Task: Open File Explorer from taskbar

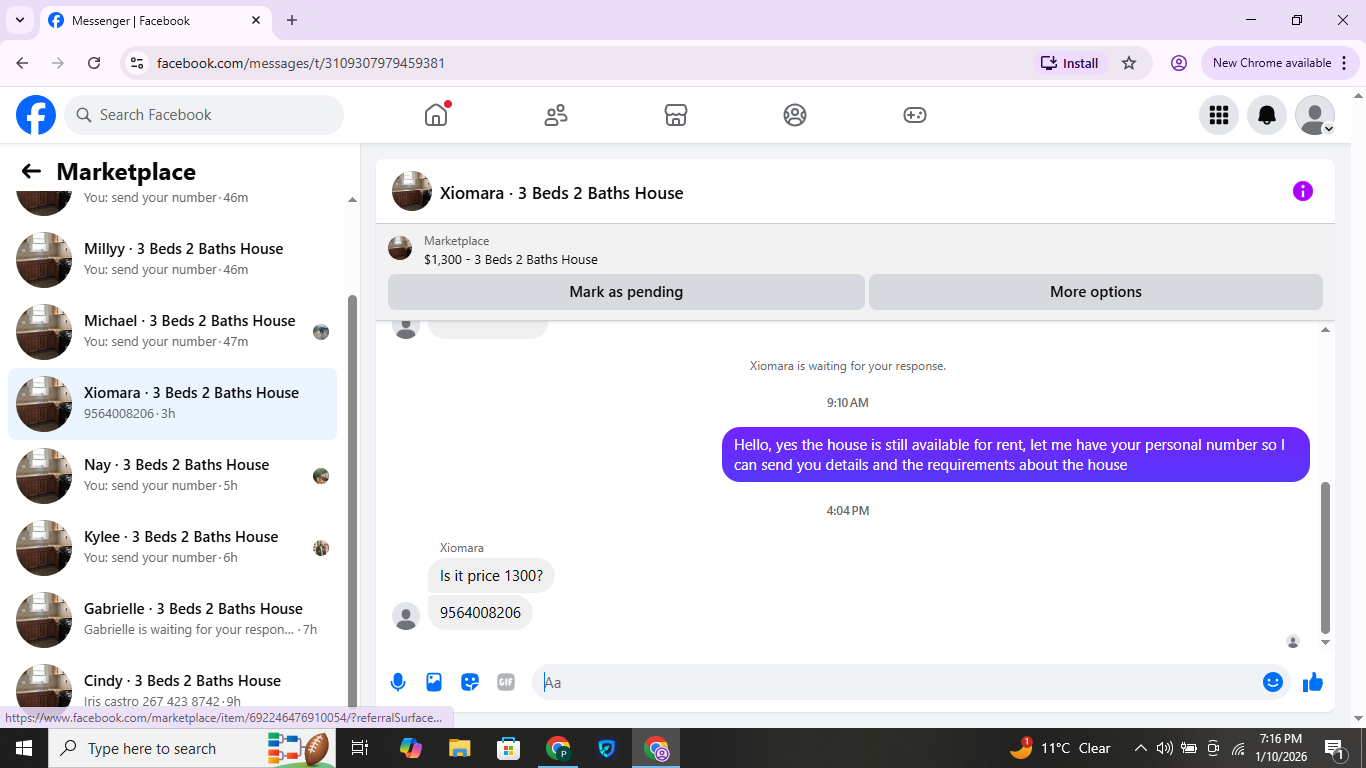Action: (x=459, y=748)
